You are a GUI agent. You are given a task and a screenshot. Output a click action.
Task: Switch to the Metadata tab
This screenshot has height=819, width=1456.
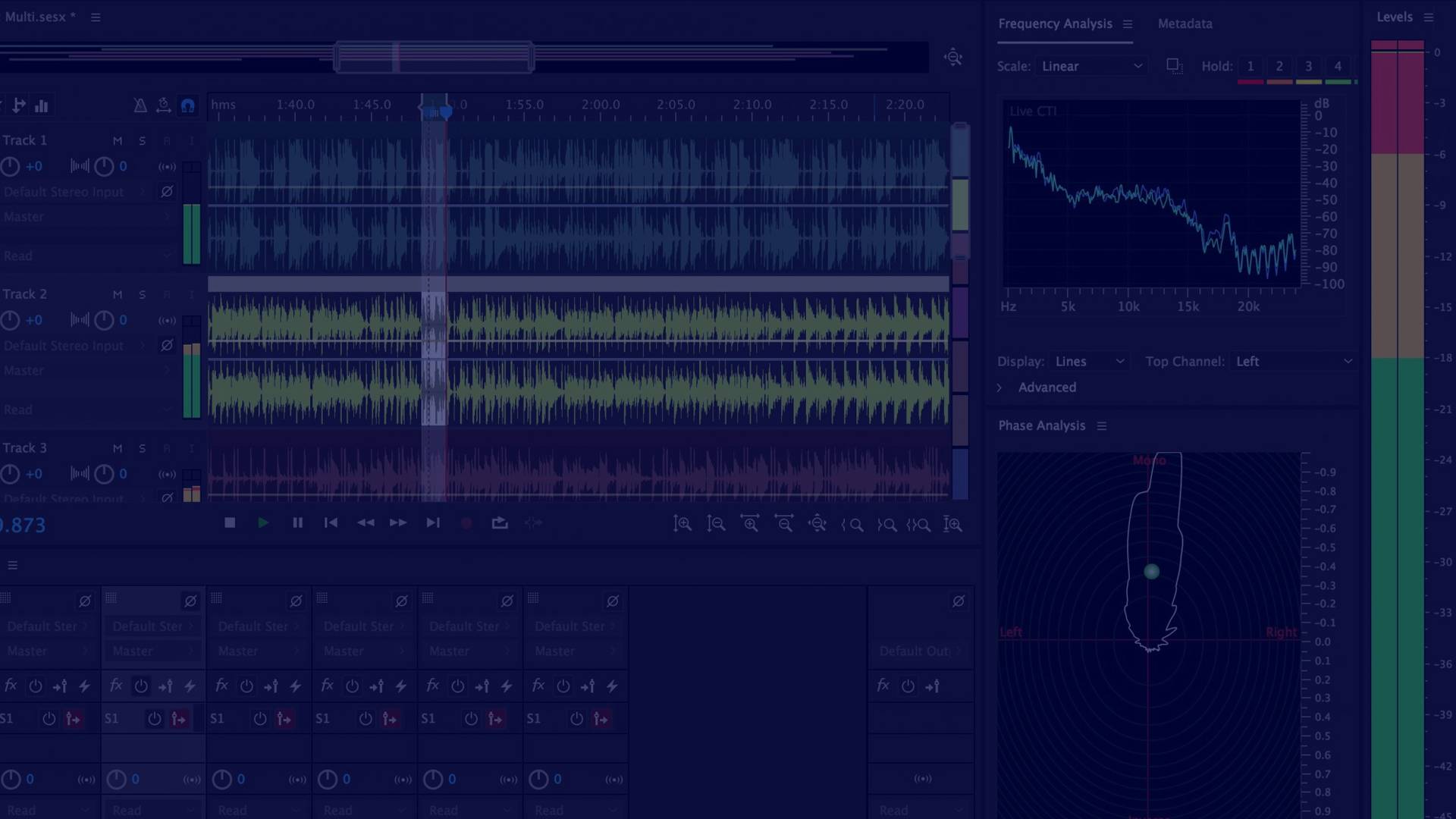pos(1185,24)
